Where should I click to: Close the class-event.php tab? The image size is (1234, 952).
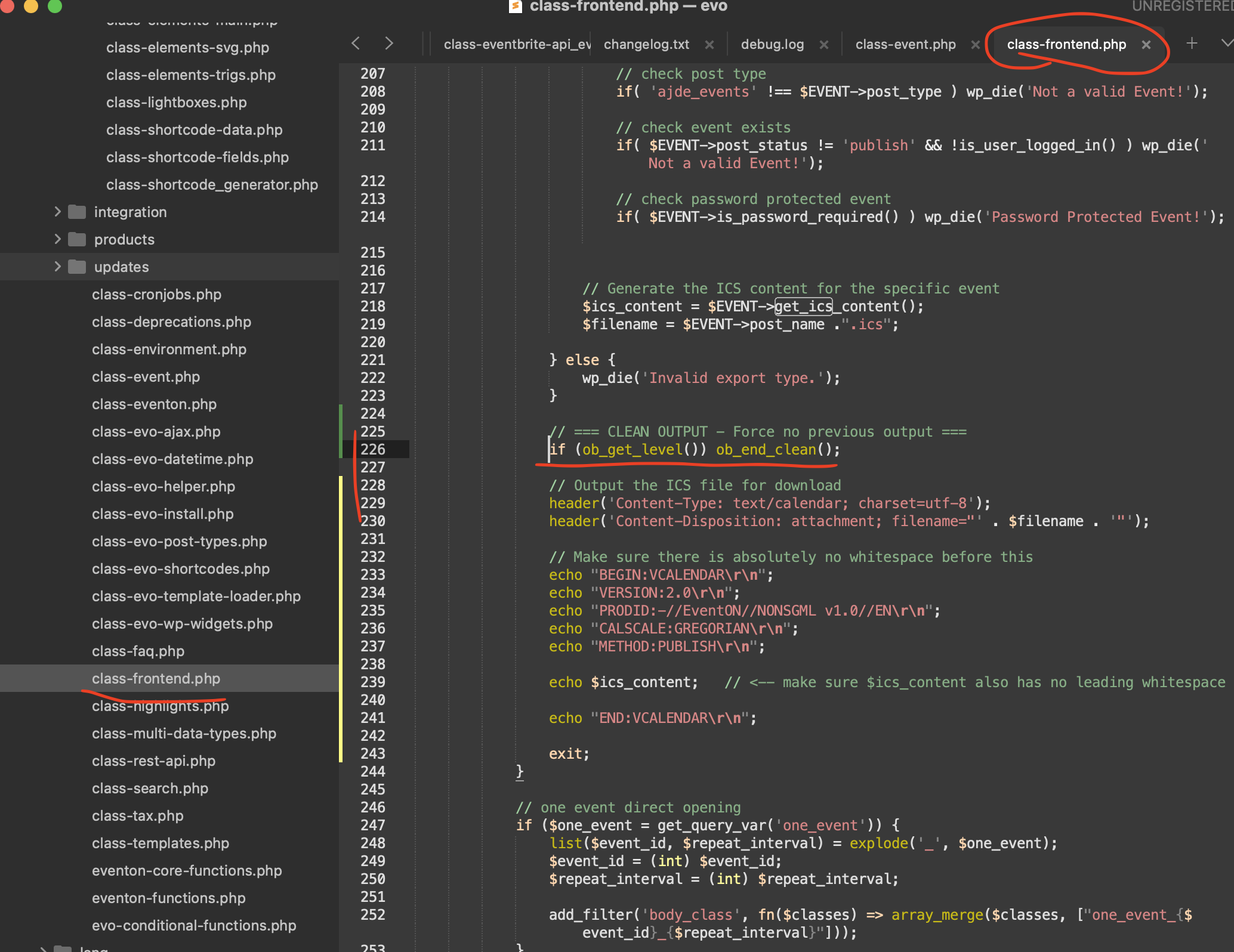[975, 45]
